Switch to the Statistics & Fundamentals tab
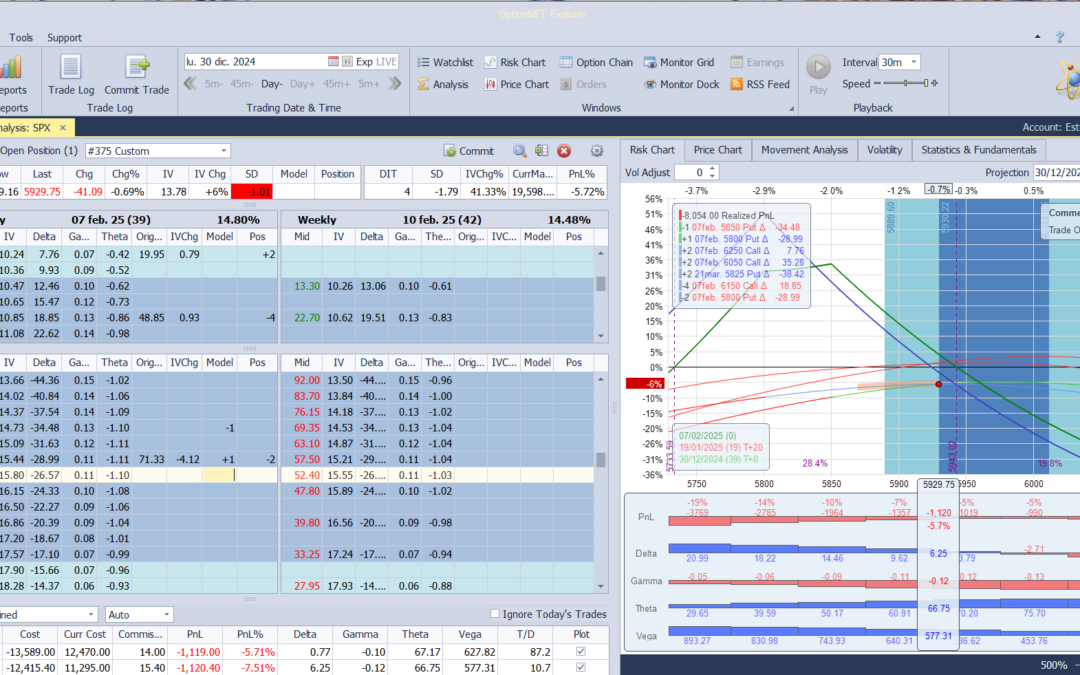The width and height of the screenshot is (1080, 675). tap(979, 149)
